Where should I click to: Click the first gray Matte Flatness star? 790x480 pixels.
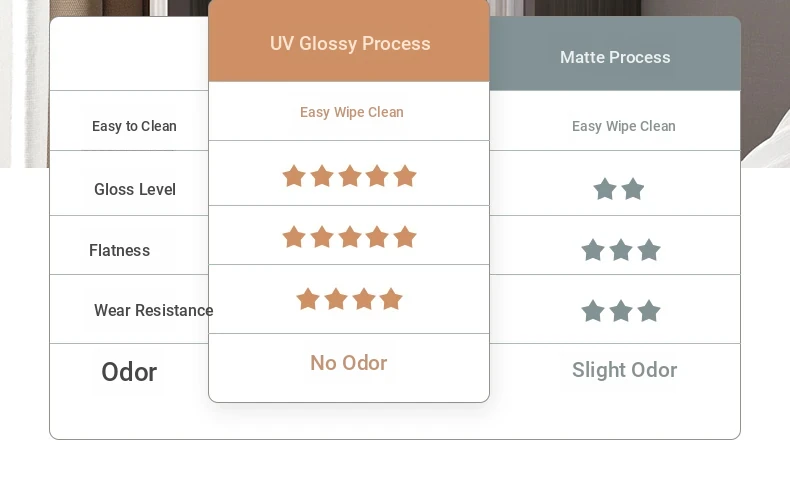click(x=593, y=250)
